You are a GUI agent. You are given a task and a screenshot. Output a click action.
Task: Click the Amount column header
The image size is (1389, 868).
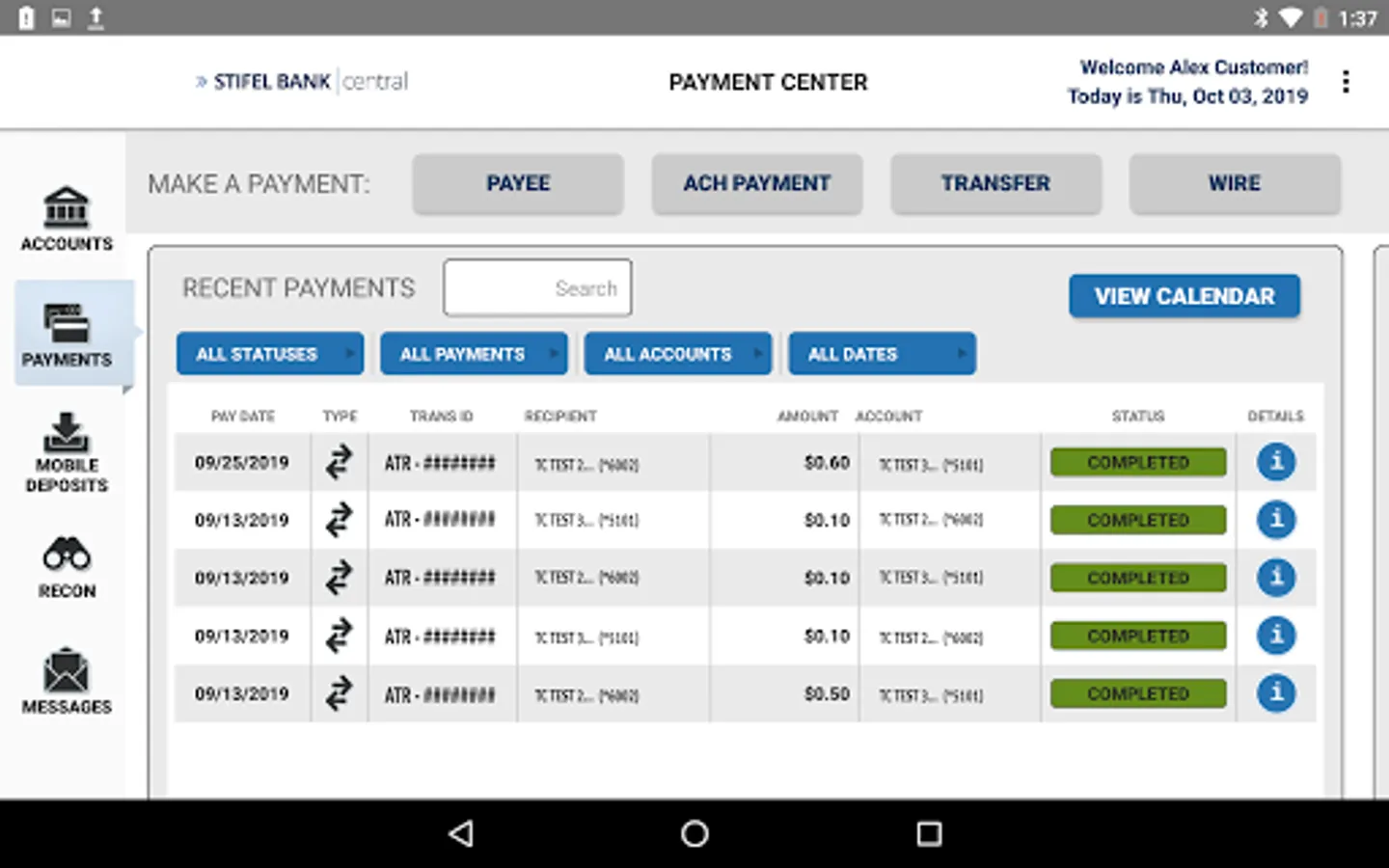(807, 416)
